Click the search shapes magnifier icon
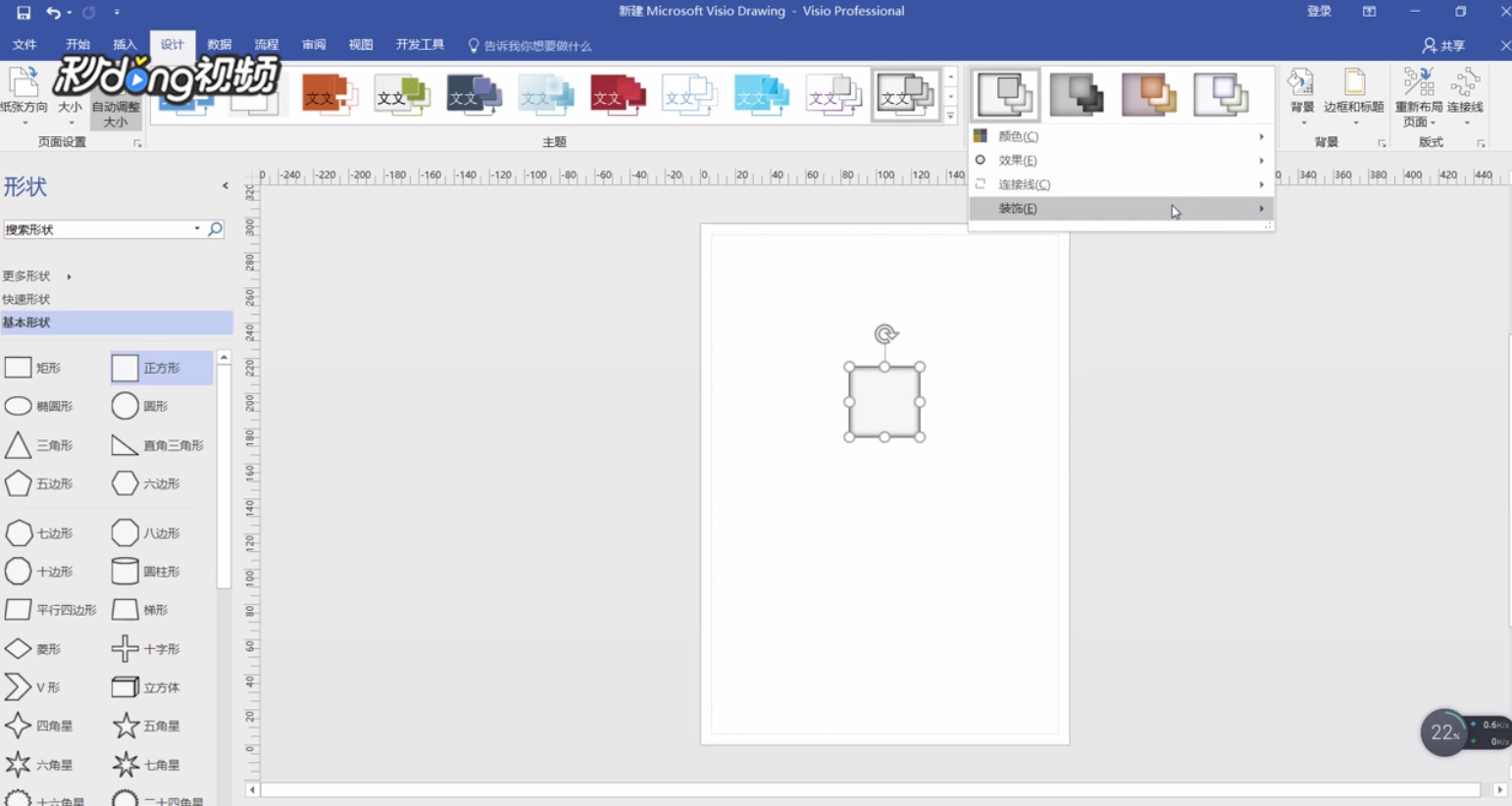1512x806 pixels. pos(215,229)
